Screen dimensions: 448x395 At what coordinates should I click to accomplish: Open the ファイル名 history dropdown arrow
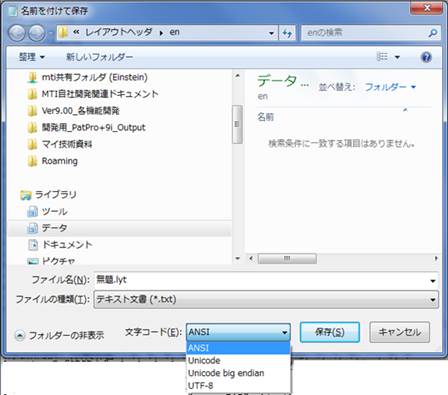[433, 281]
